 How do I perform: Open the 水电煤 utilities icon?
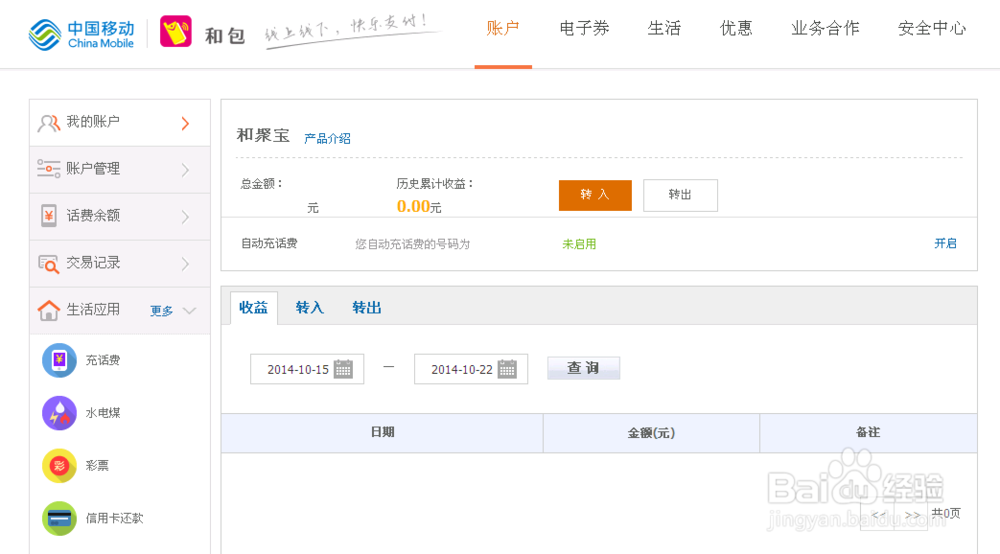coord(59,413)
